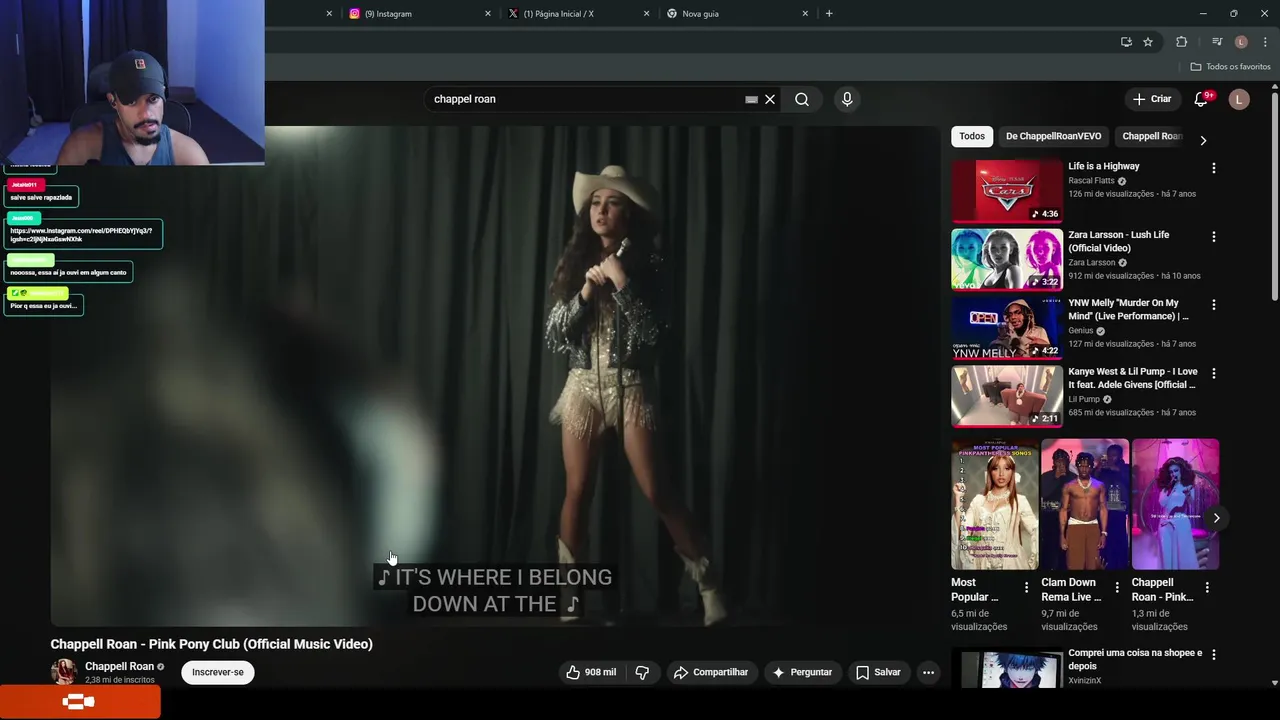Bookmark this page with the star
This screenshot has height=720, width=1280.
1148,42
